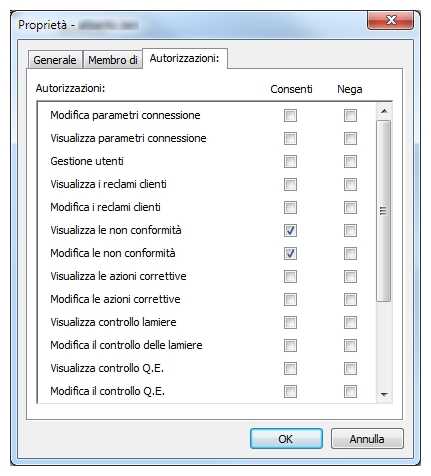Check Nega for Visualizza i reclami clienti

[x=350, y=184]
